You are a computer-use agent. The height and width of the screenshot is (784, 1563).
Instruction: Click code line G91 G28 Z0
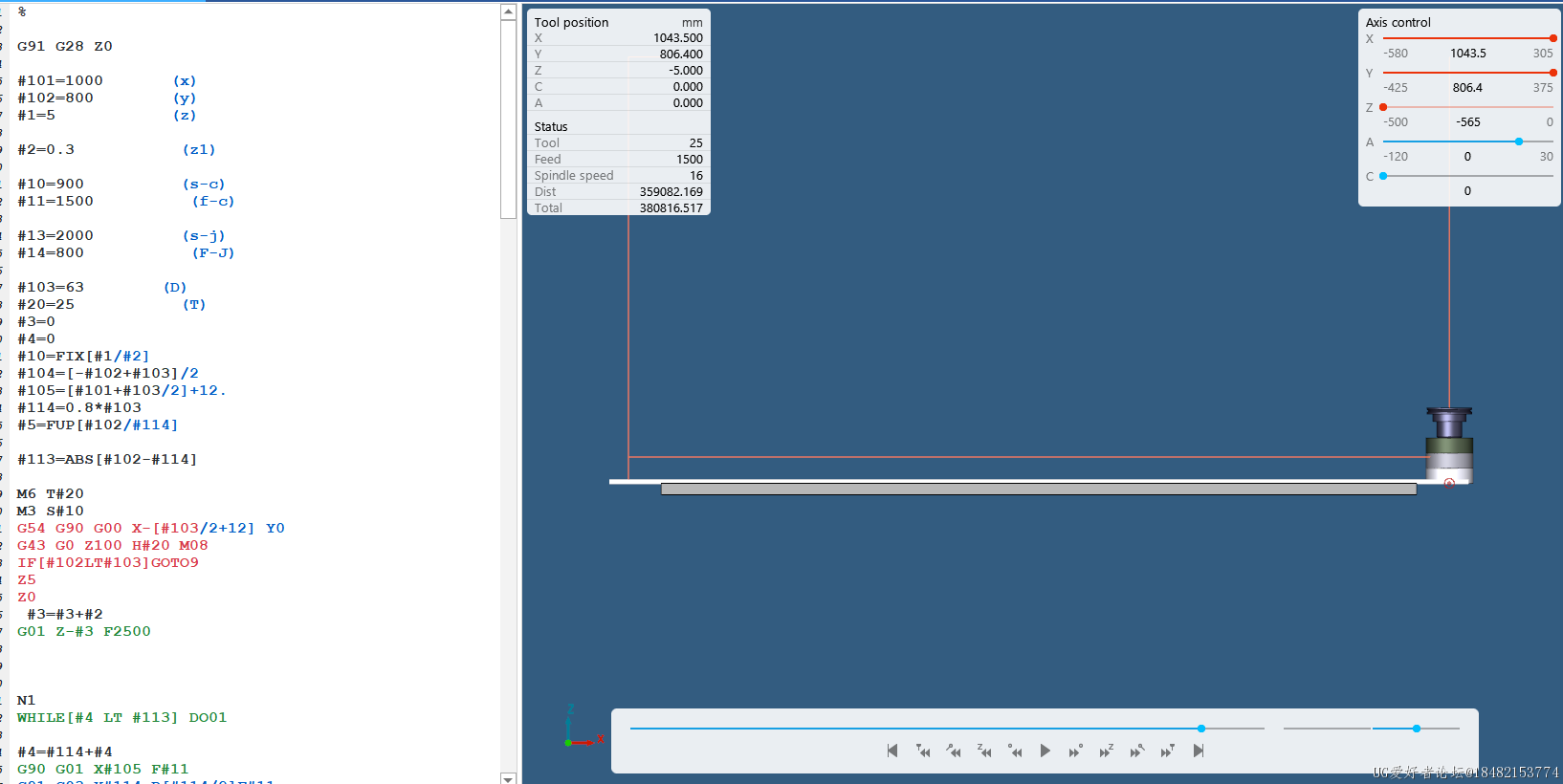[x=65, y=46]
